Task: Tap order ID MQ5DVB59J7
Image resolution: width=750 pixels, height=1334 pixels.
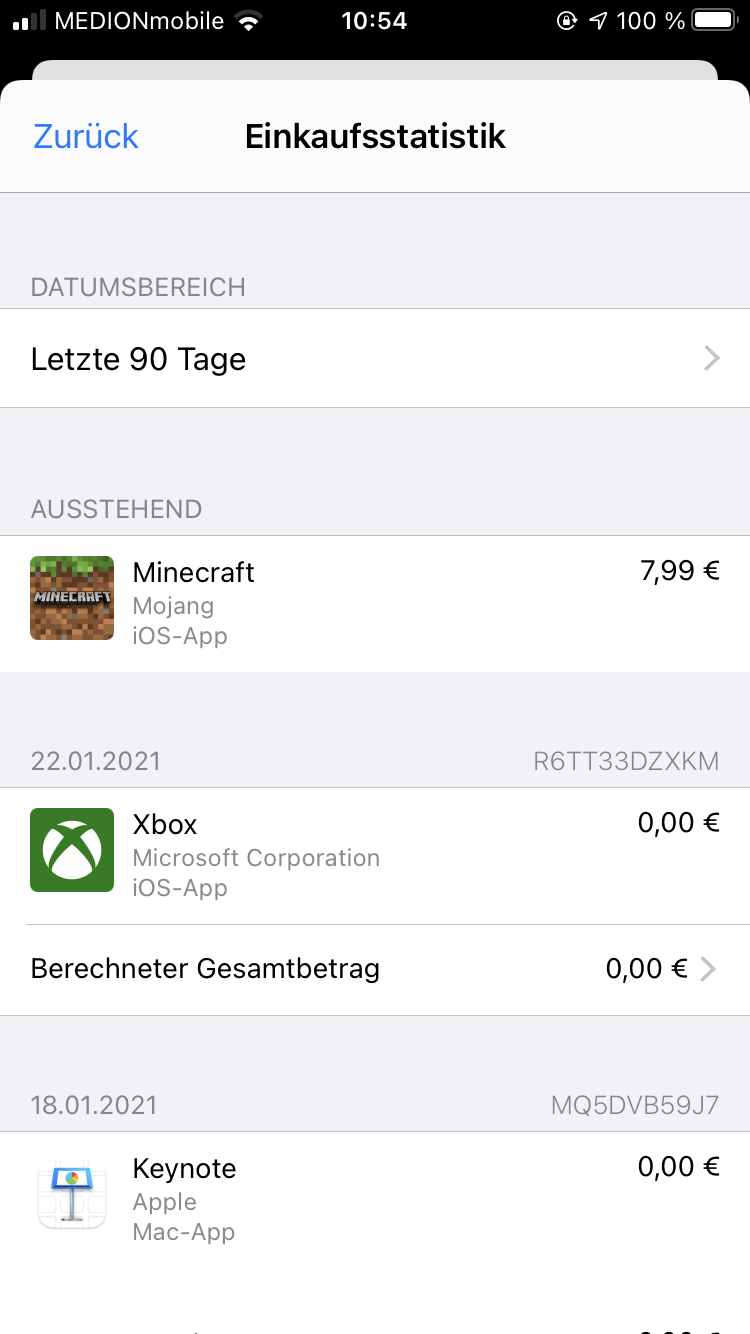Action: pos(635,1105)
